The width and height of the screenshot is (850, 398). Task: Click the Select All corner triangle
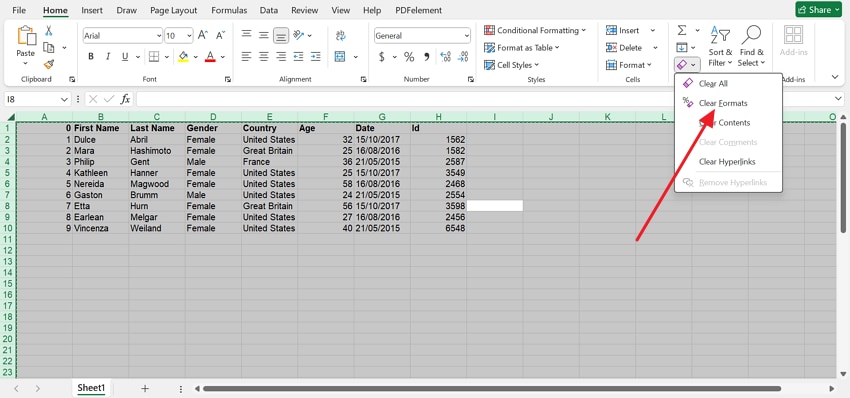tap(10, 117)
